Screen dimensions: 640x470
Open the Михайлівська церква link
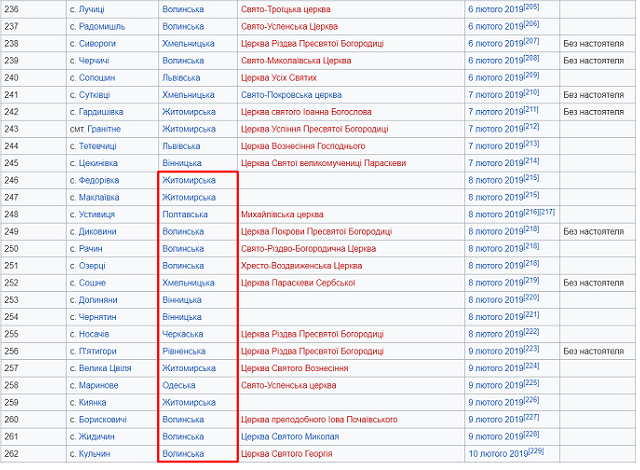pos(282,215)
